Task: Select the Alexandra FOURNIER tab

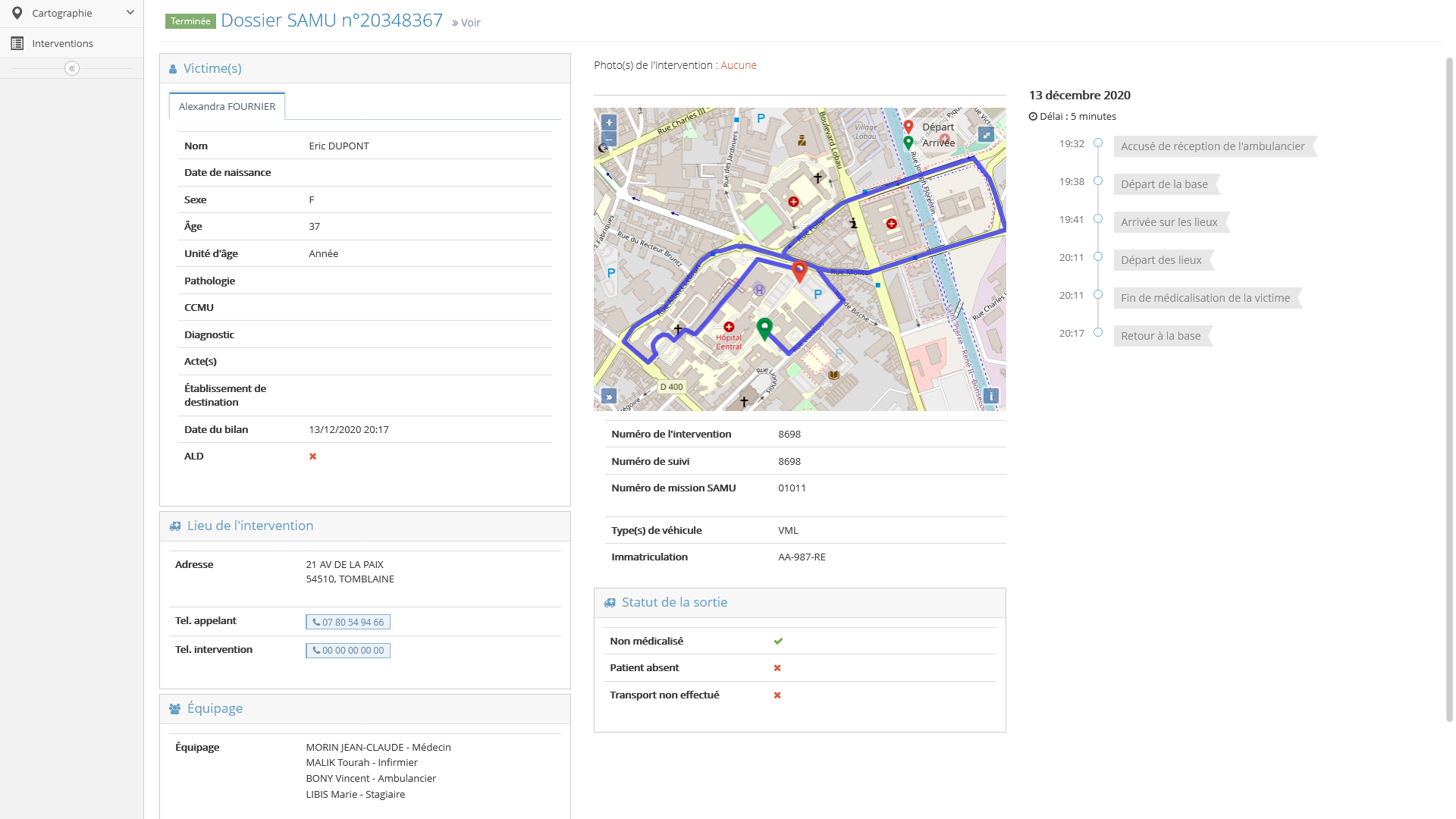Action: (227, 106)
